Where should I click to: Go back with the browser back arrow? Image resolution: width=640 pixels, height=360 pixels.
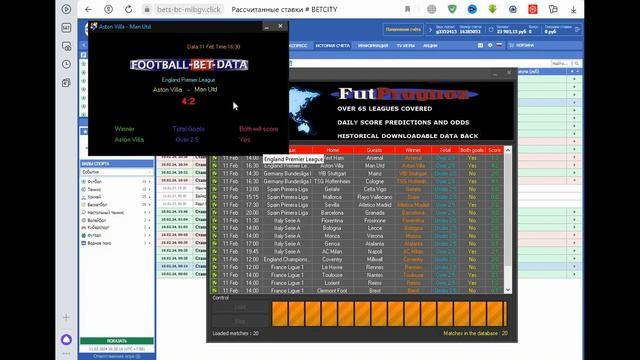pos(88,9)
